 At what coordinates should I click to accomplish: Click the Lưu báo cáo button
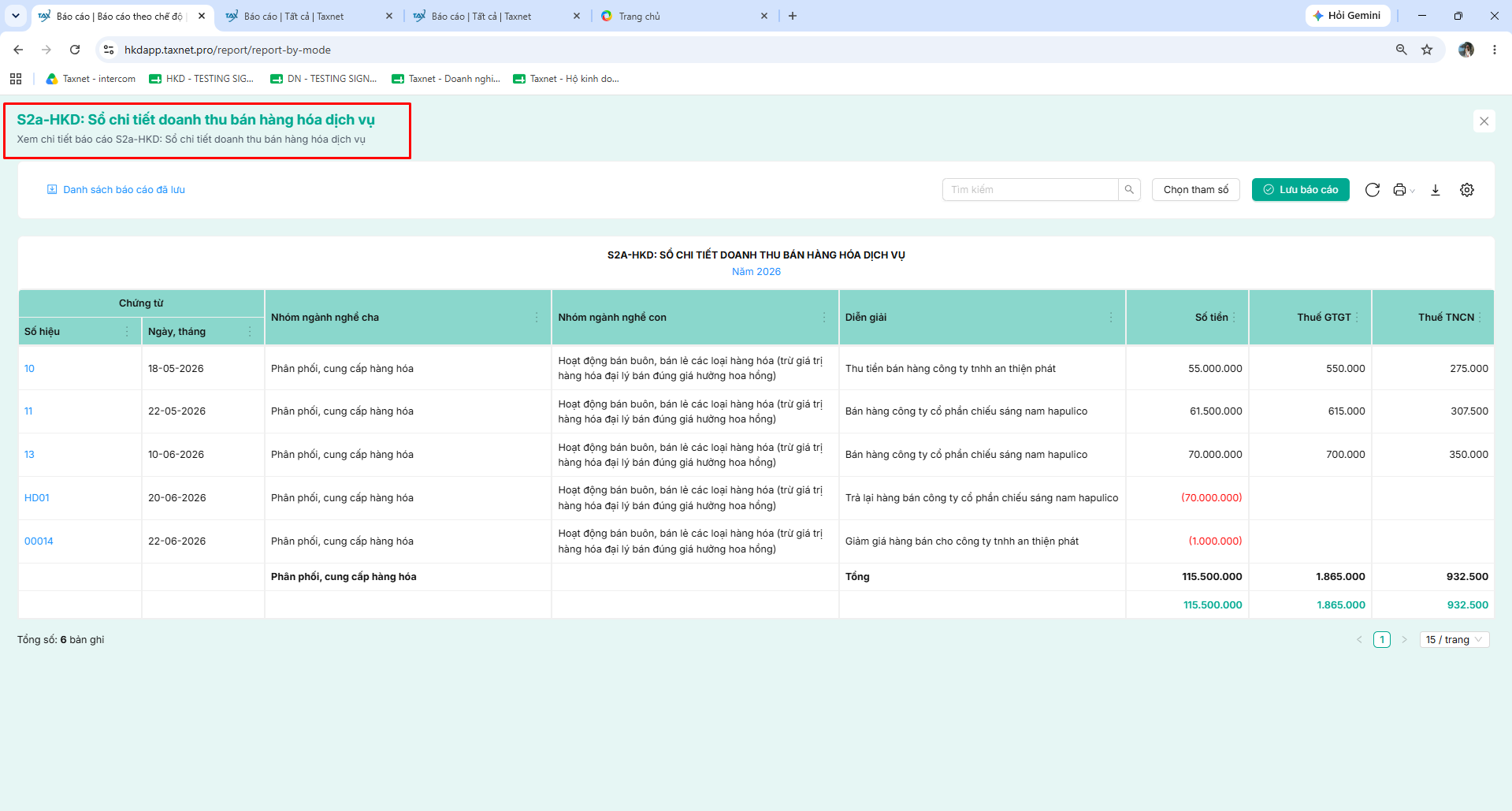click(1301, 190)
